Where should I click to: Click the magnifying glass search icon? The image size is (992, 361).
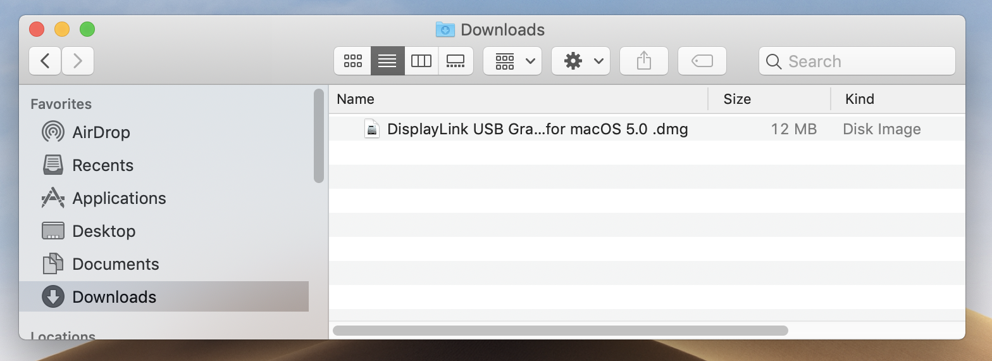click(x=773, y=61)
